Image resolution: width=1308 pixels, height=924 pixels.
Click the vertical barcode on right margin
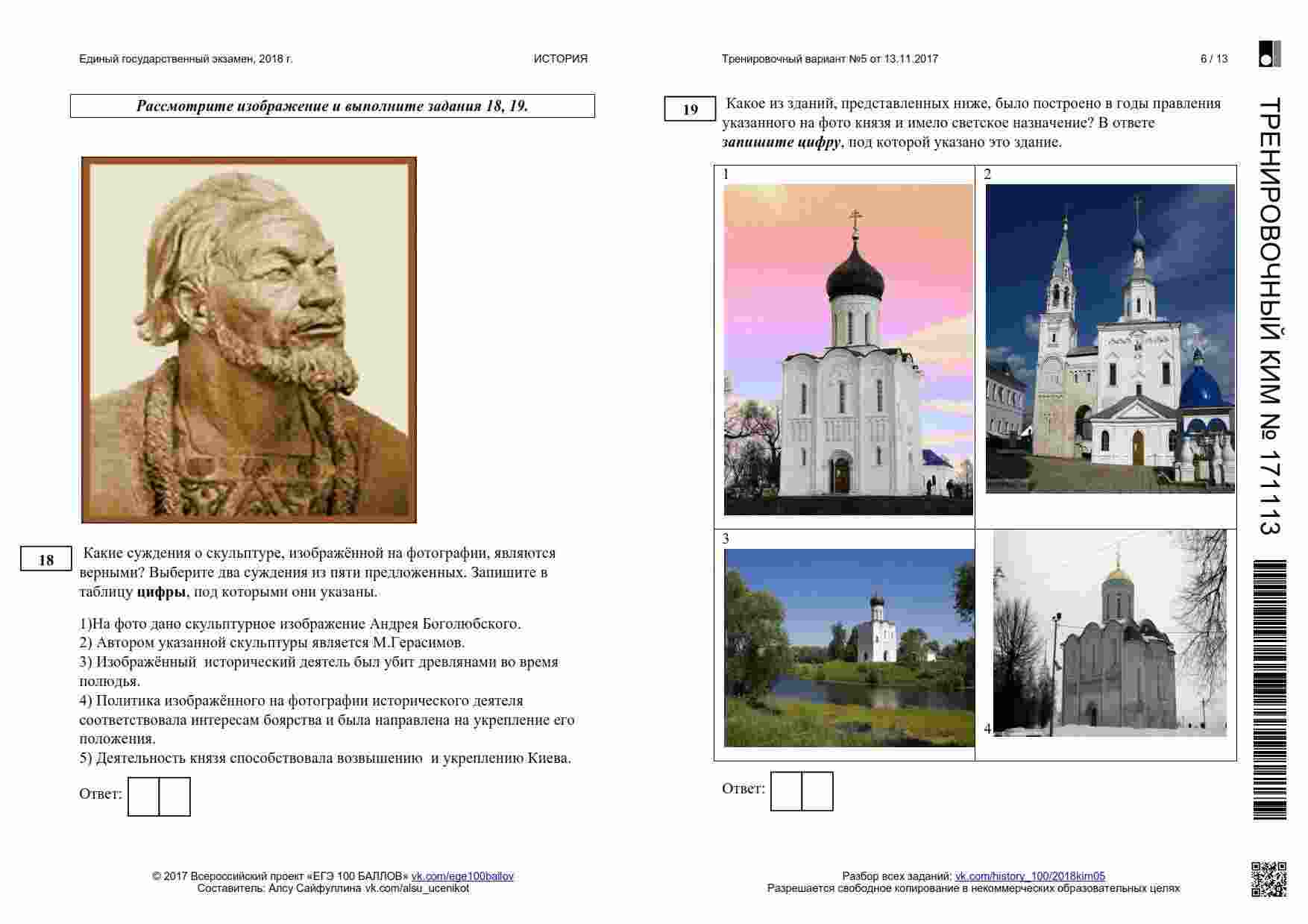1269,690
